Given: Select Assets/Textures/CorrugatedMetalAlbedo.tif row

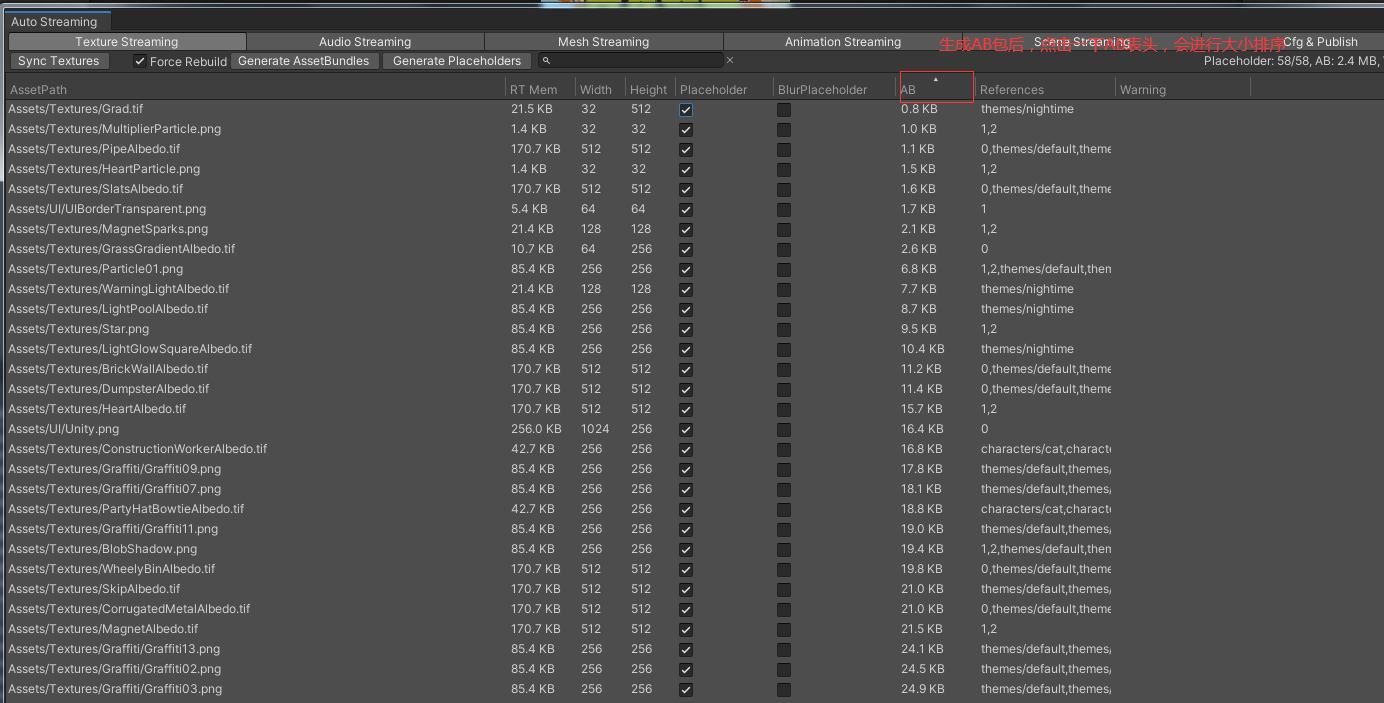Looking at the screenshot, I should click(692, 609).
